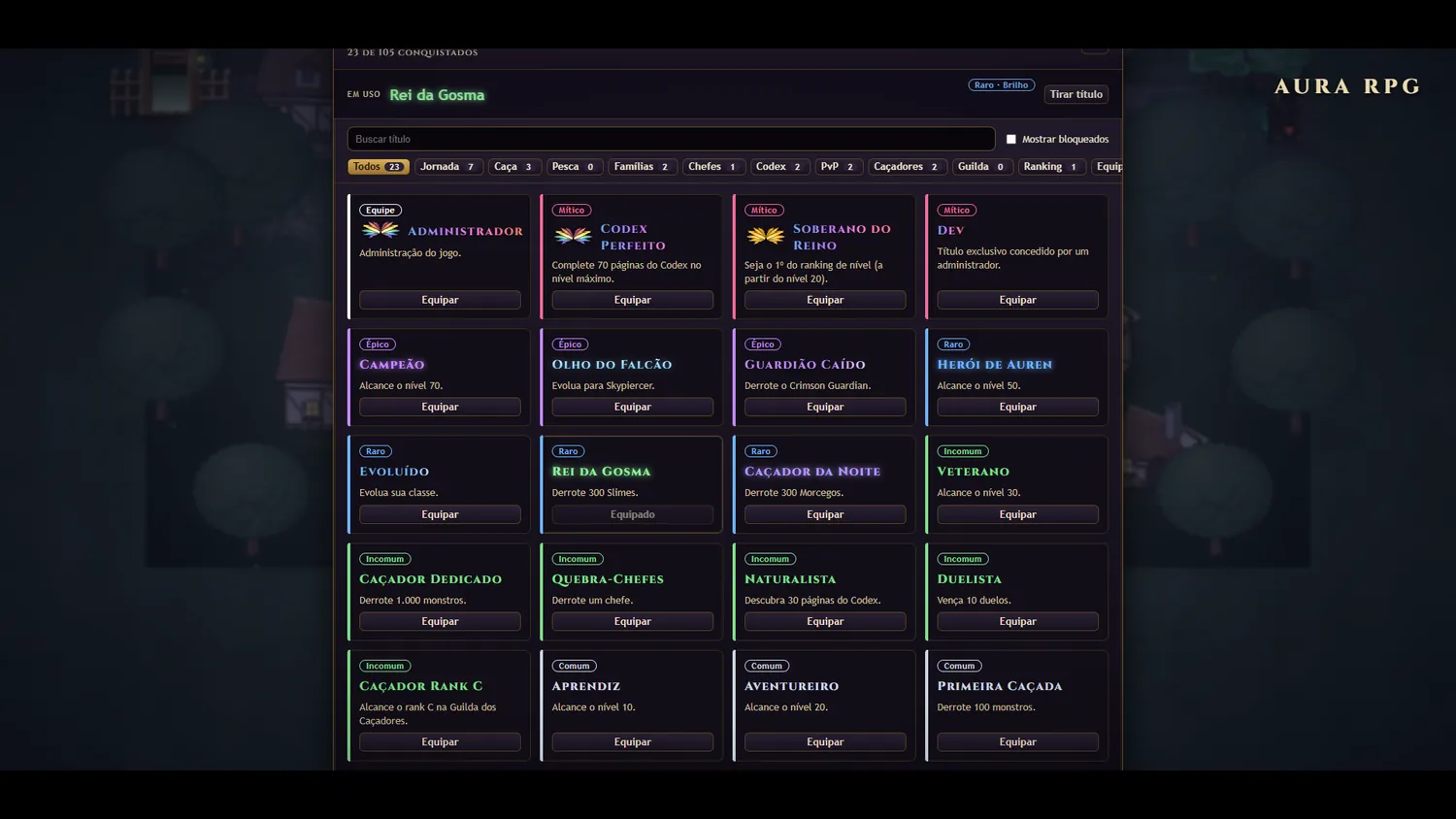Click the golden Soberano do Reino wing icon
Viewport: 1456px width, 819px height.
pos(765,236)
